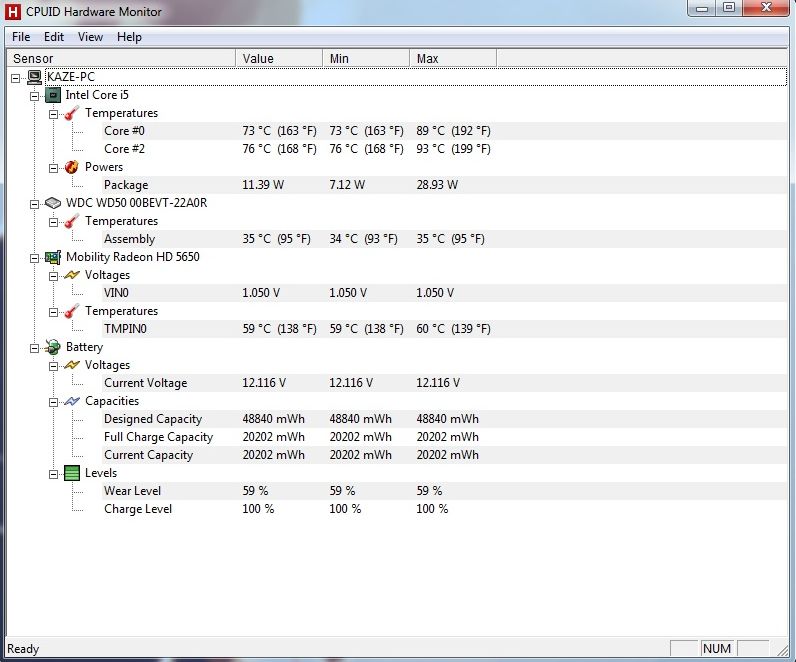Click the green bars icon beside Levels
Screen dimensions: 796x662
[72, 473]
